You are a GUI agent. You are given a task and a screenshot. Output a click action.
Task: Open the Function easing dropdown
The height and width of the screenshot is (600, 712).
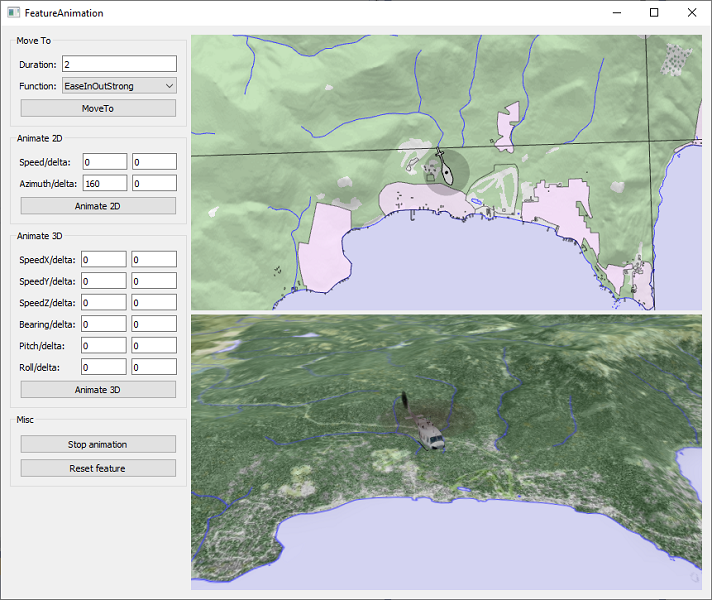coord(119,86)
